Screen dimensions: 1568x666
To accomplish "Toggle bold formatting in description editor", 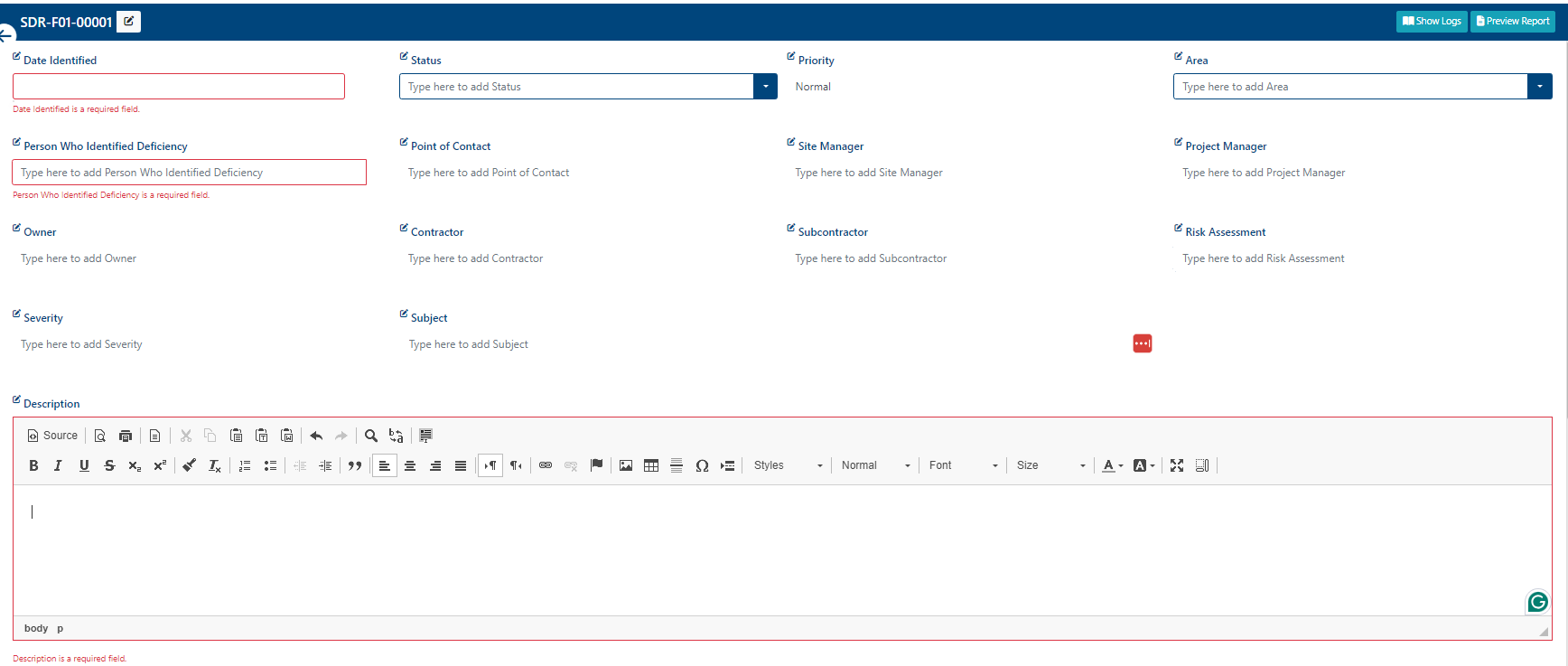I will click(33, 465).
